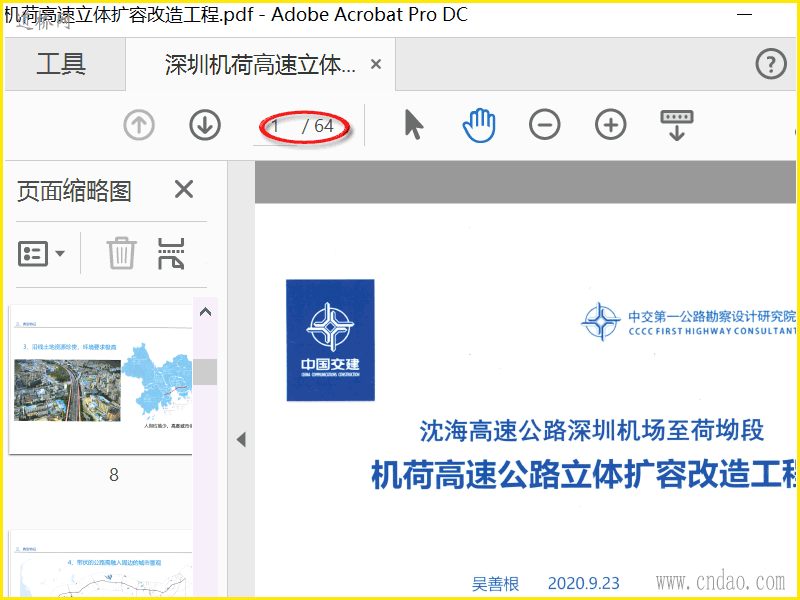Viewport: 800px width, 600px height.
Task: Minimize the Acrobat window
Action: (745, 14)
